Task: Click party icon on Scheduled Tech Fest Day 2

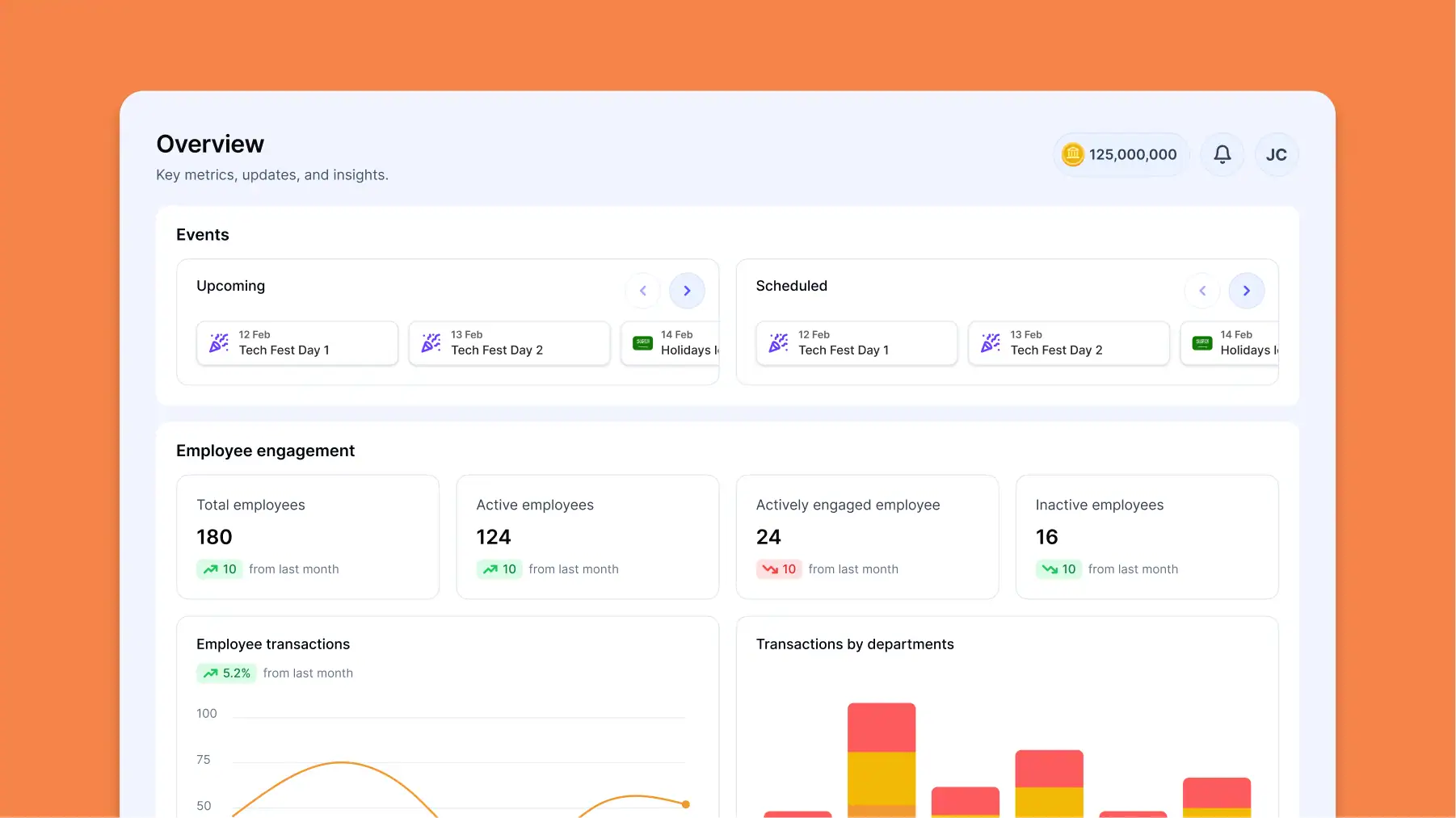Action: click(x=991, y=342)
